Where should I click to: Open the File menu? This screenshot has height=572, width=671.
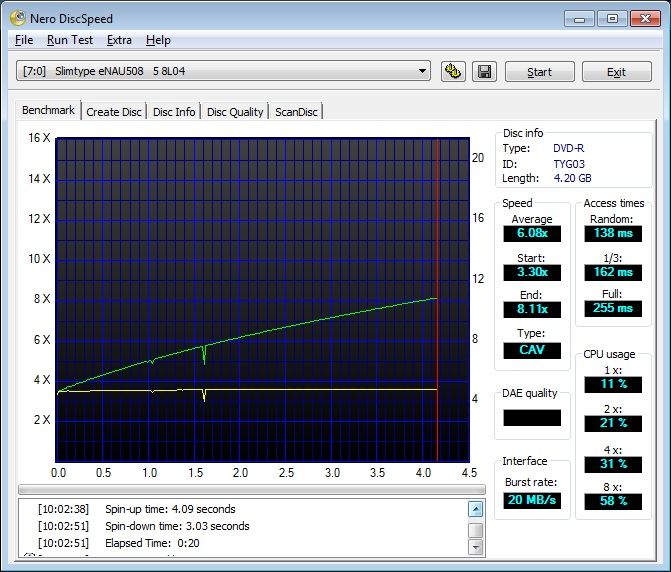click(x=24, y=40)
